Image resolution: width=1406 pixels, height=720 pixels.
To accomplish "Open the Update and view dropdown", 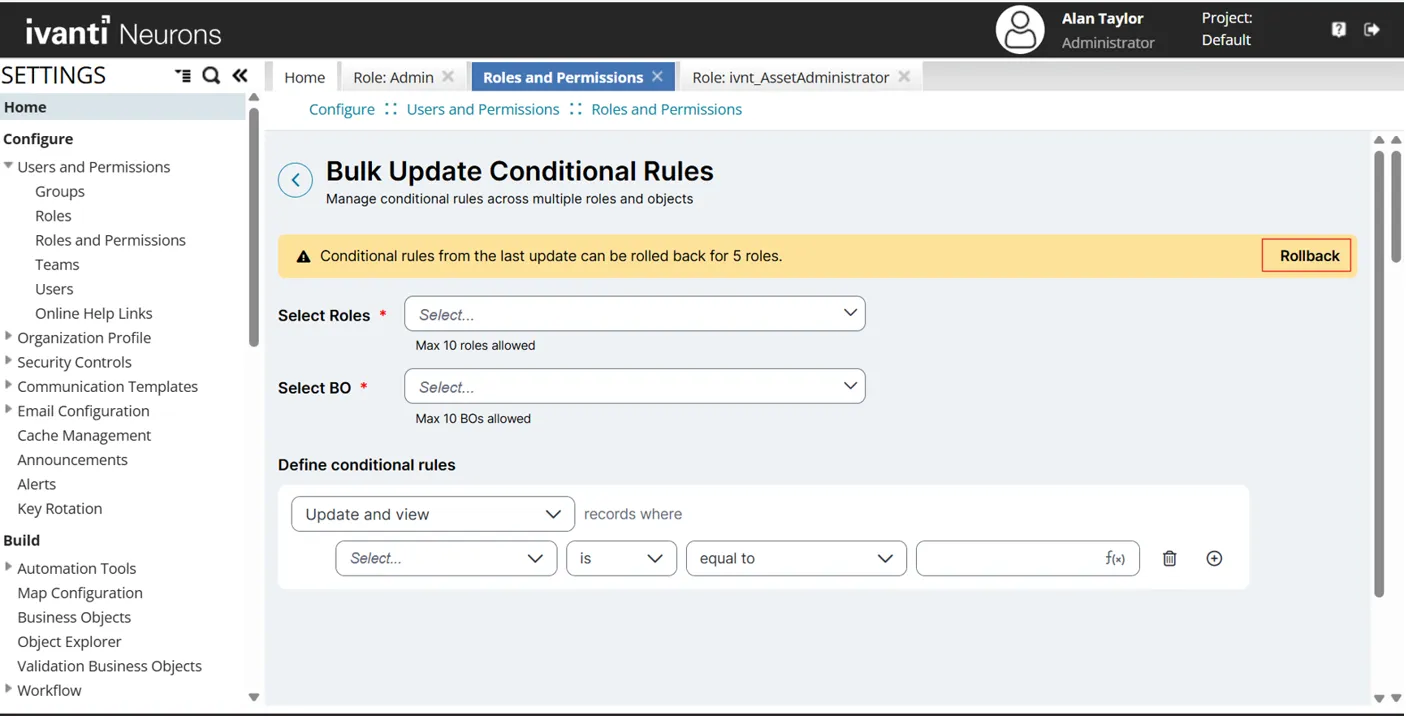I will pyautogui.click(x=433, y=514).
